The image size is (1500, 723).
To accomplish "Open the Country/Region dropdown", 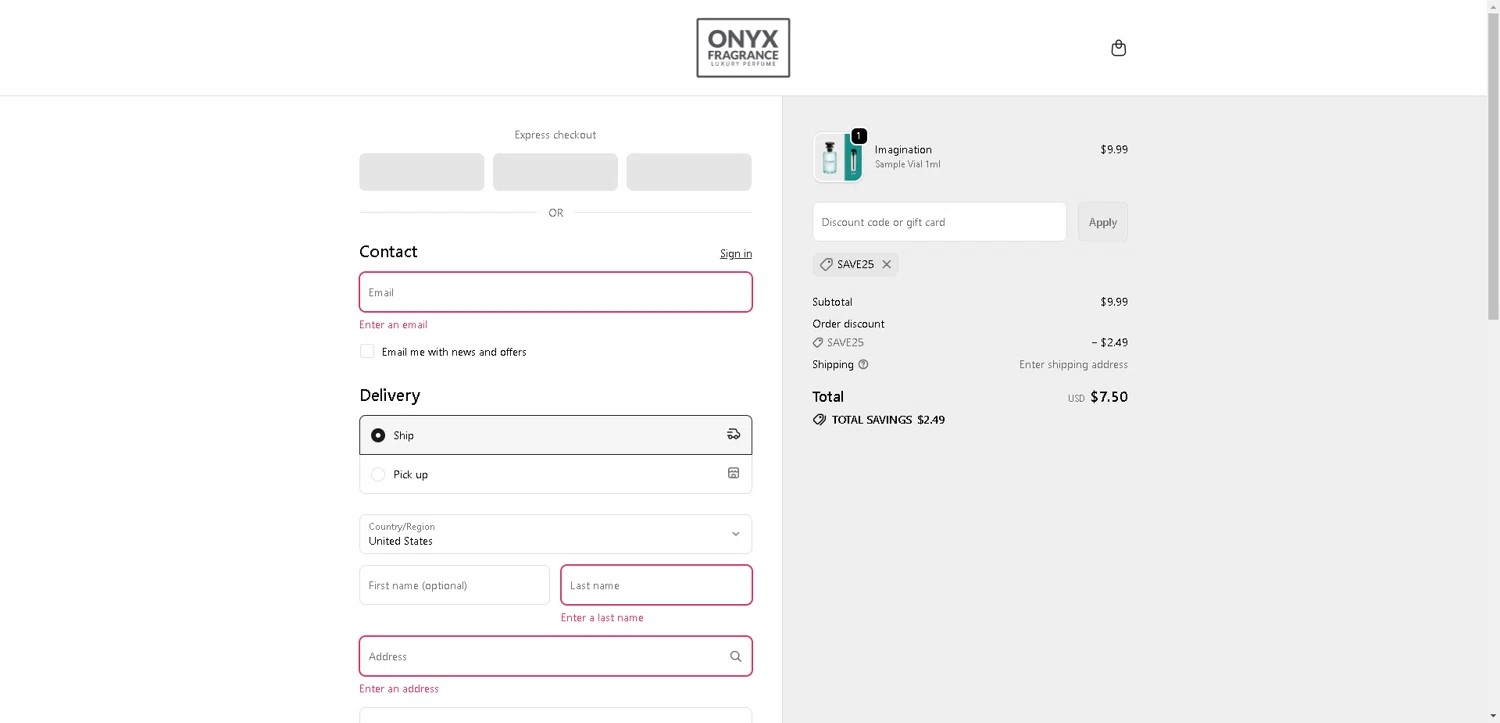I will pyautogui.click(x=555, y=534).
